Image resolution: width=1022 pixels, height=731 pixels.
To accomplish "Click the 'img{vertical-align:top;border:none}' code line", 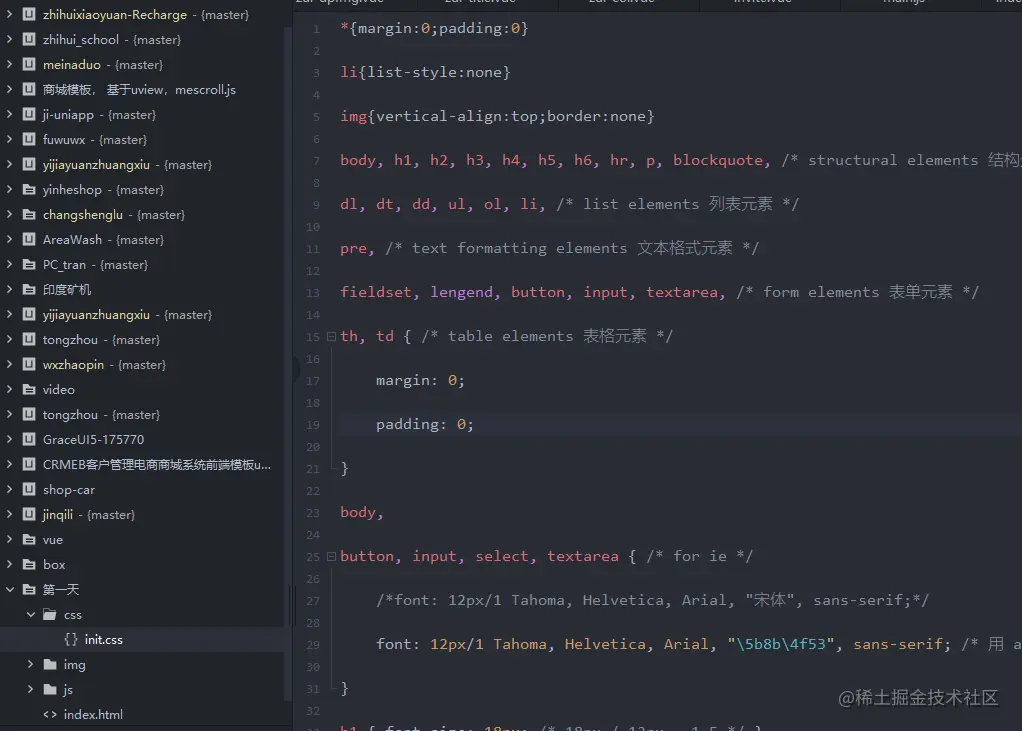I will click(x=497, y=116).
